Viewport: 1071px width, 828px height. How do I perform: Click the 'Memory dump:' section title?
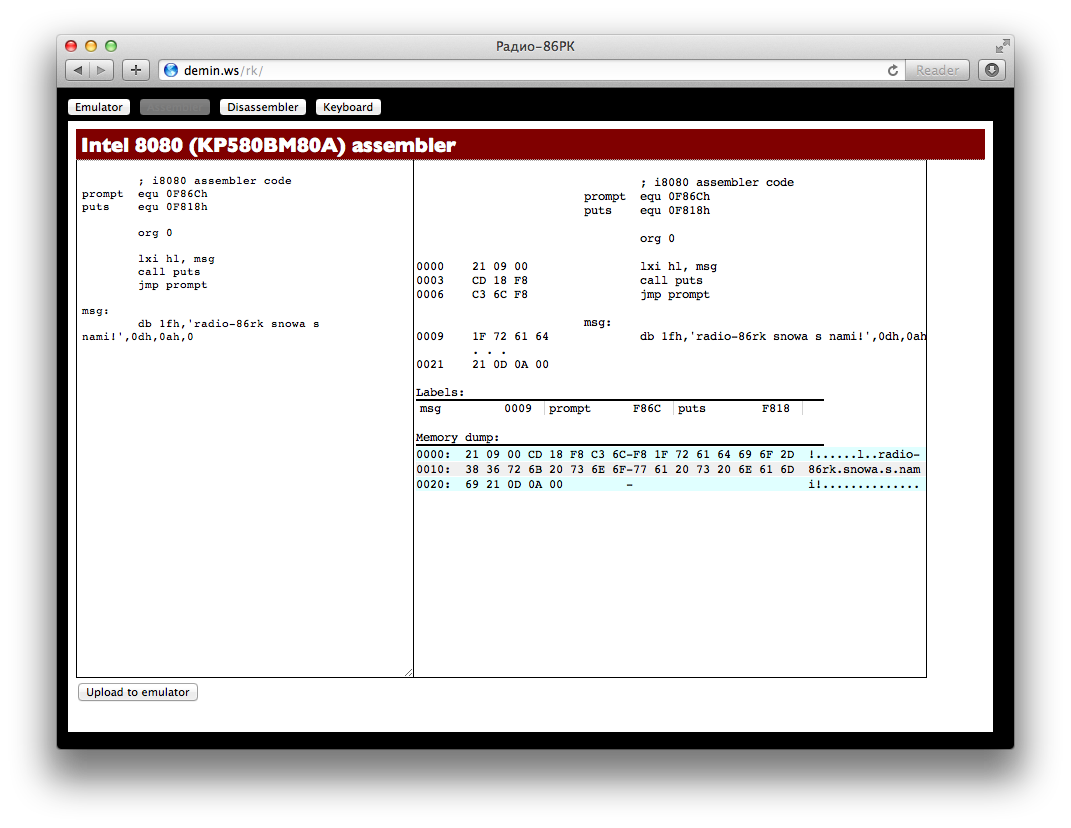click(x=458, y=437)
